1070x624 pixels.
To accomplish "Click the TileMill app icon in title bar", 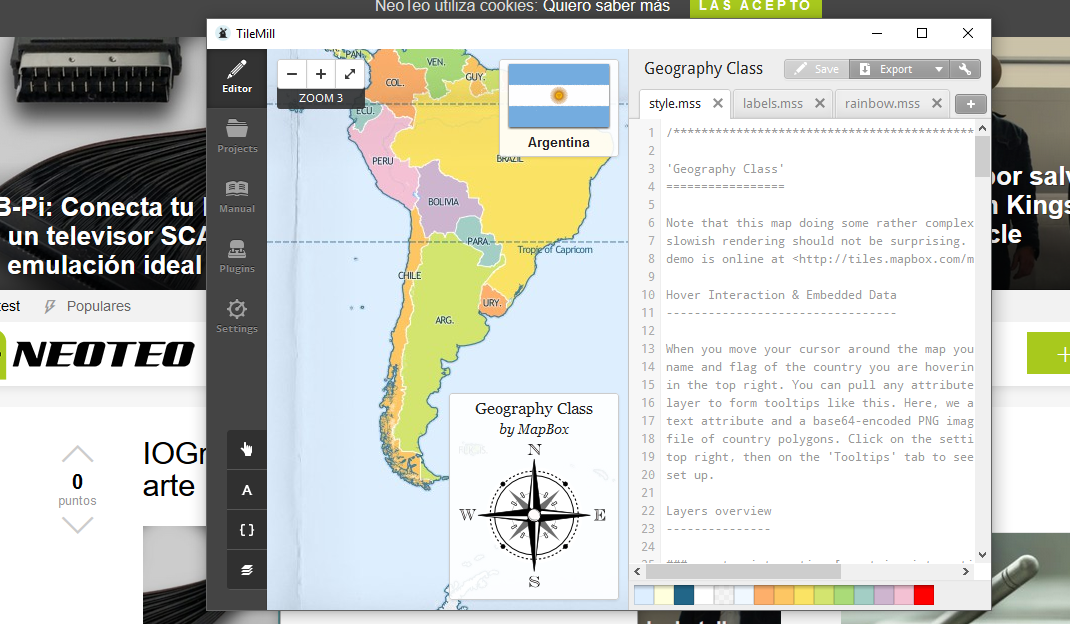I will coord(222,33).
